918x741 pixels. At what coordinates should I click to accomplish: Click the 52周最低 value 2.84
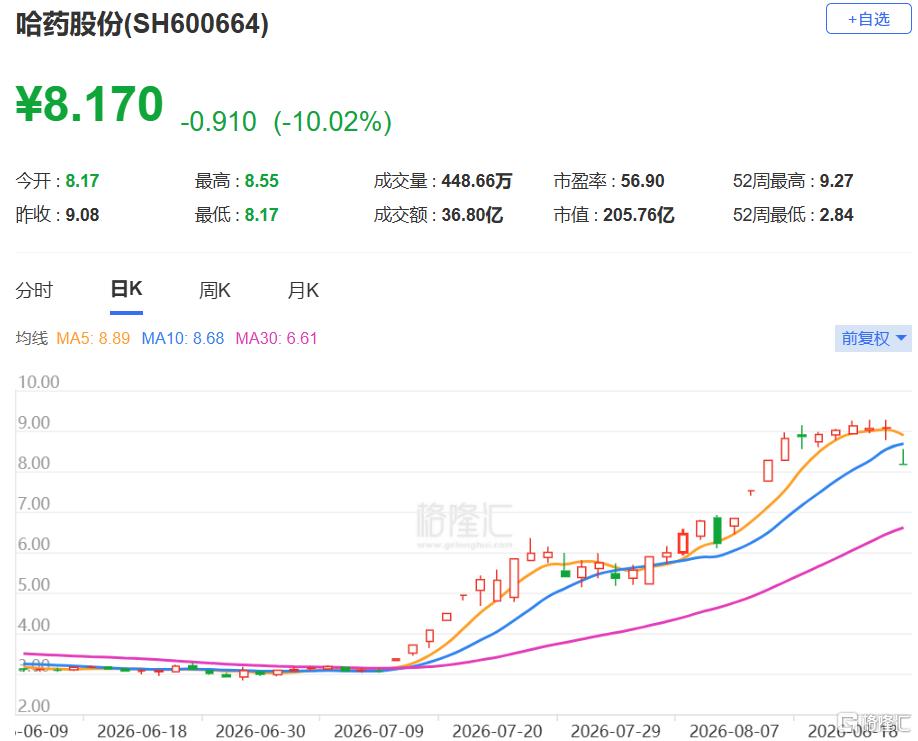(836, 215)
